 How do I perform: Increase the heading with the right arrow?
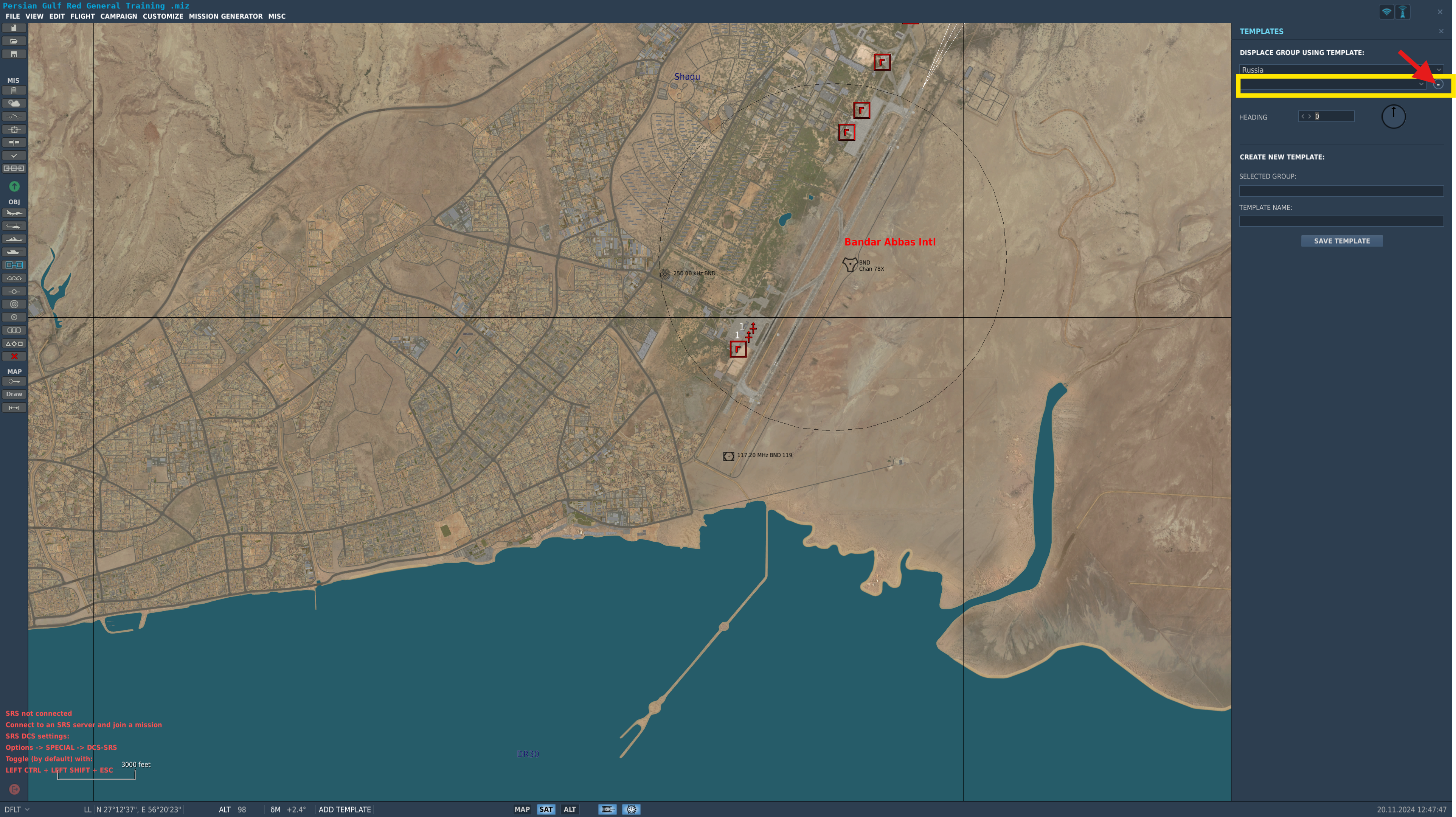(x=1310, y=116)
